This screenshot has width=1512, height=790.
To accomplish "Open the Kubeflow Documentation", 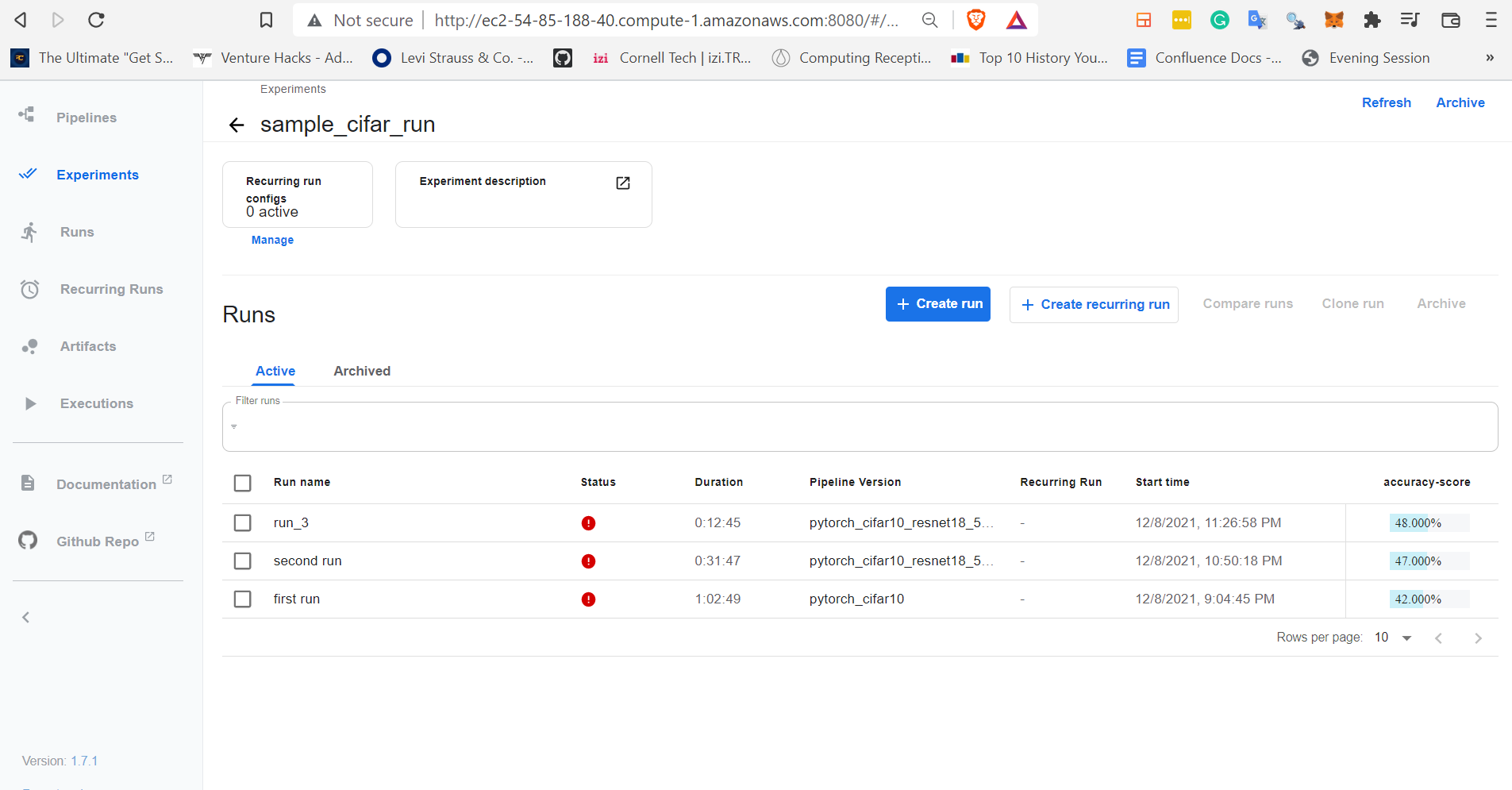I will click(x=106, y=484).
